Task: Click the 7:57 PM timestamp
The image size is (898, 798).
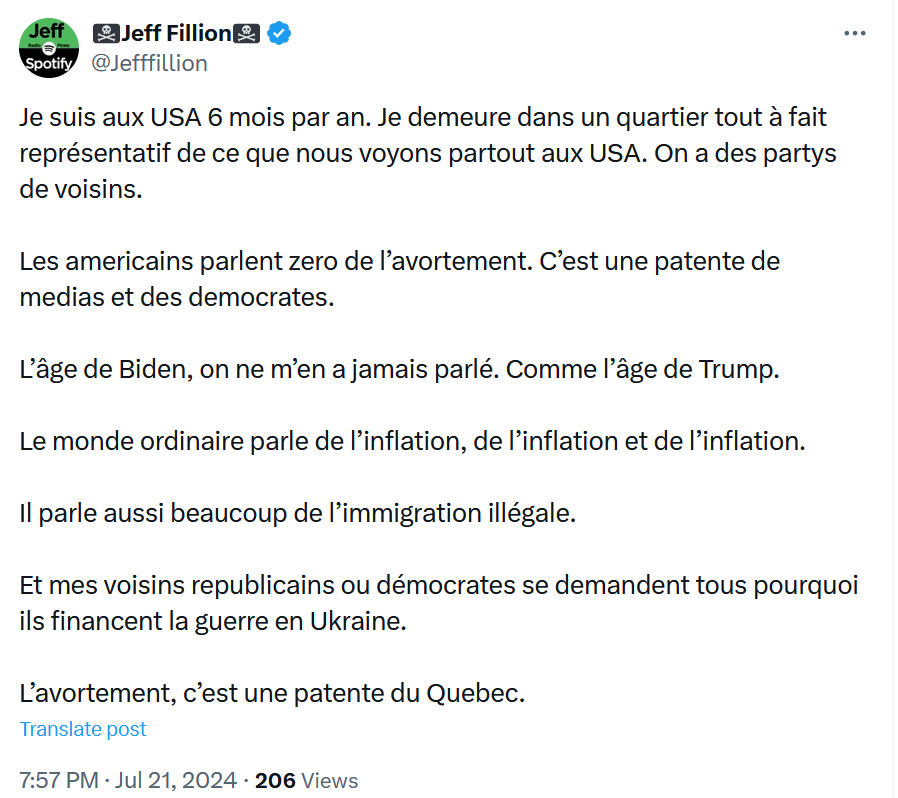Action: 59,780
